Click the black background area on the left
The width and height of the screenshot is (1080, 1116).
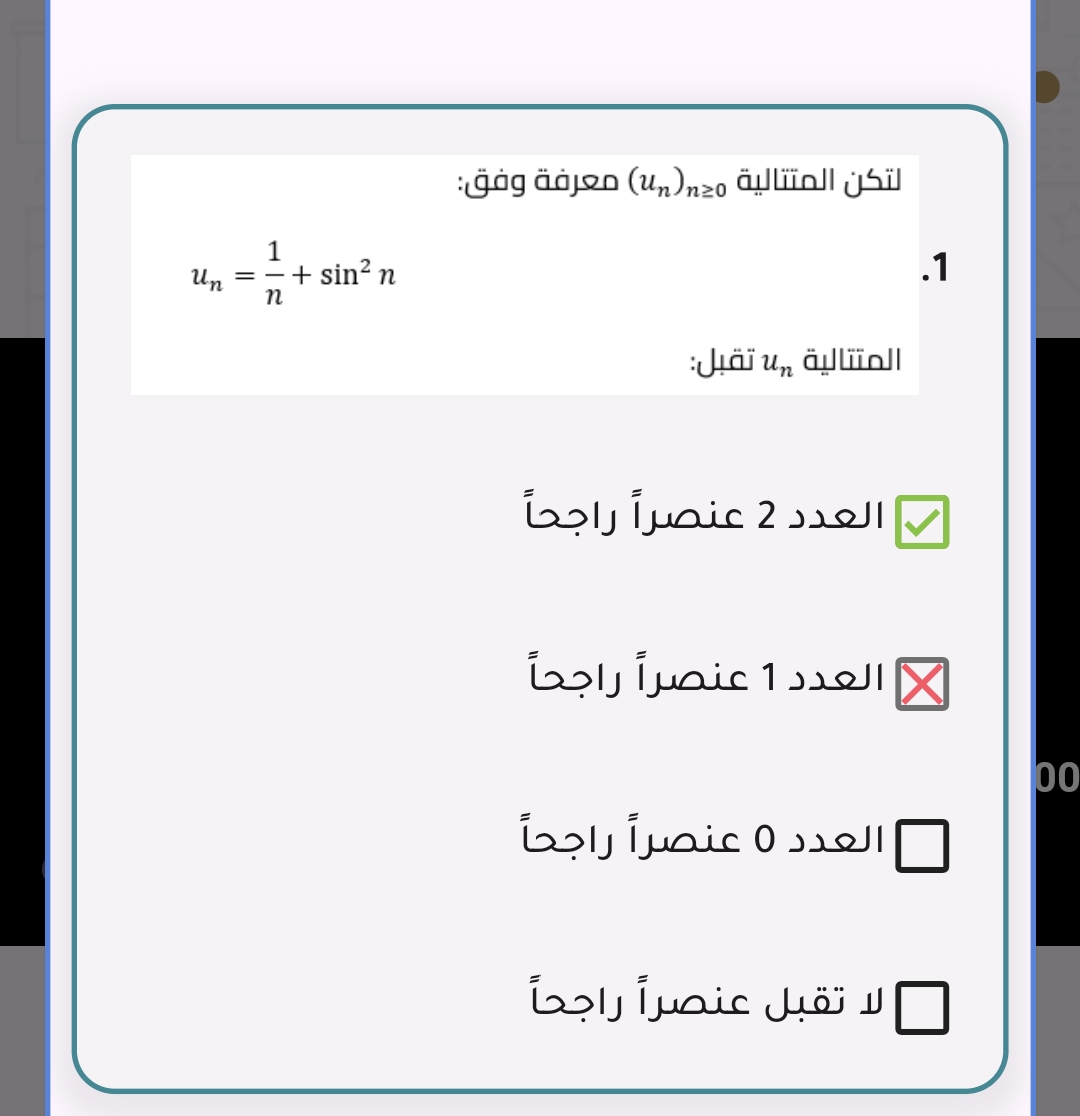pyautogui.click(x=24, y=640)
